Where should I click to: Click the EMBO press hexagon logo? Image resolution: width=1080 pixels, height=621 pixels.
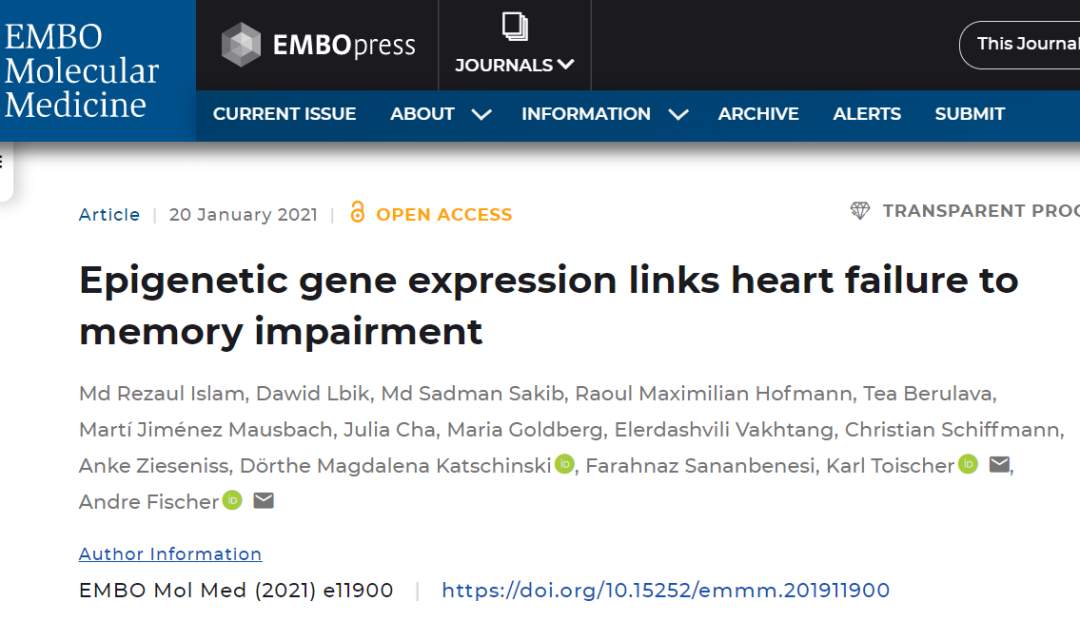click(x=241, y=45)
